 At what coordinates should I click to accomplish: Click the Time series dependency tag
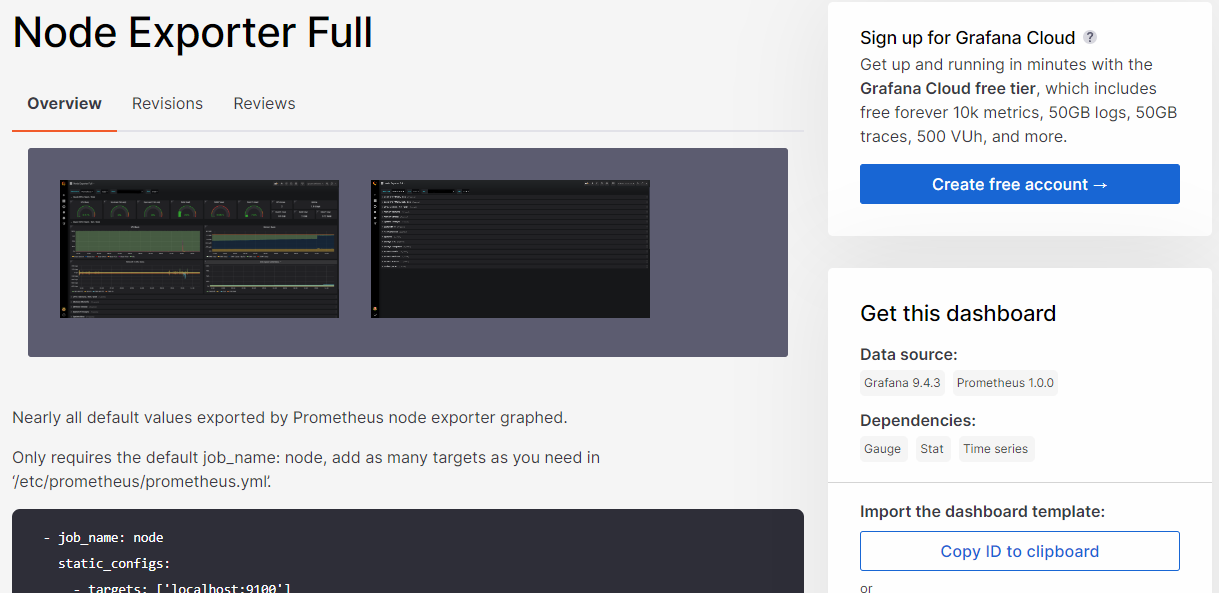[x=995, y=449]
